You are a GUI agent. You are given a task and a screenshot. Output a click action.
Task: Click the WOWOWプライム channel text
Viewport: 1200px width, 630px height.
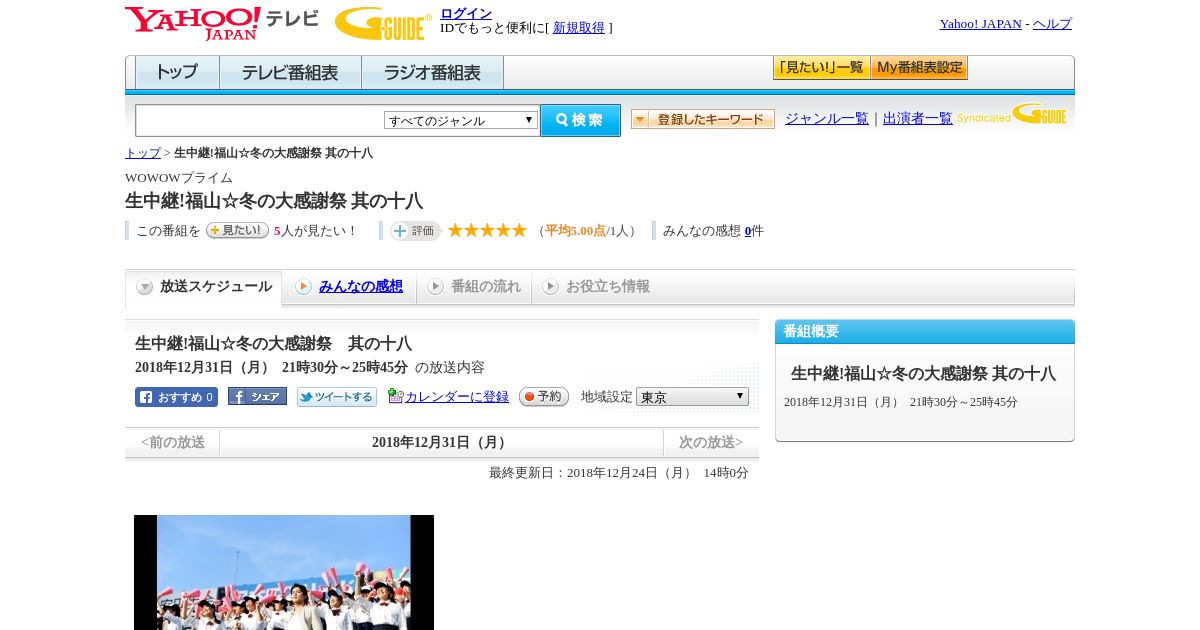coord(179,178)
